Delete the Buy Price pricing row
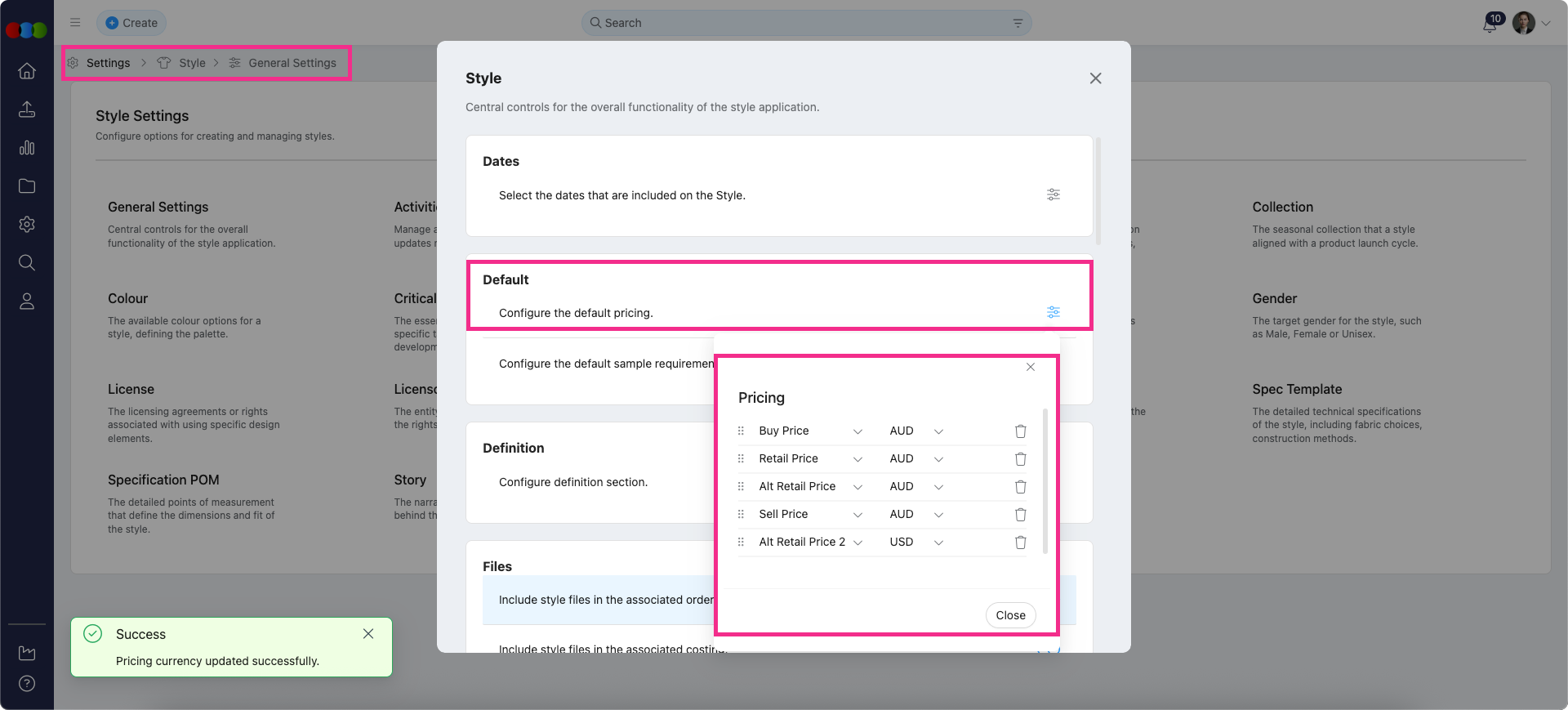 click(x=1020, y=431)
